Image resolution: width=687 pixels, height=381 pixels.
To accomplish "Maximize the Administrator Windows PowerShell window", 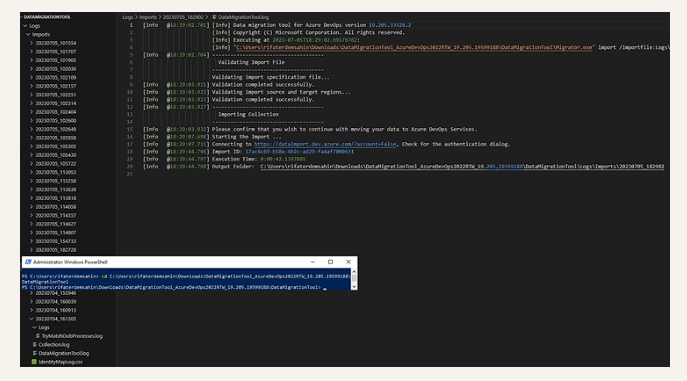I will tap(330, 262).
